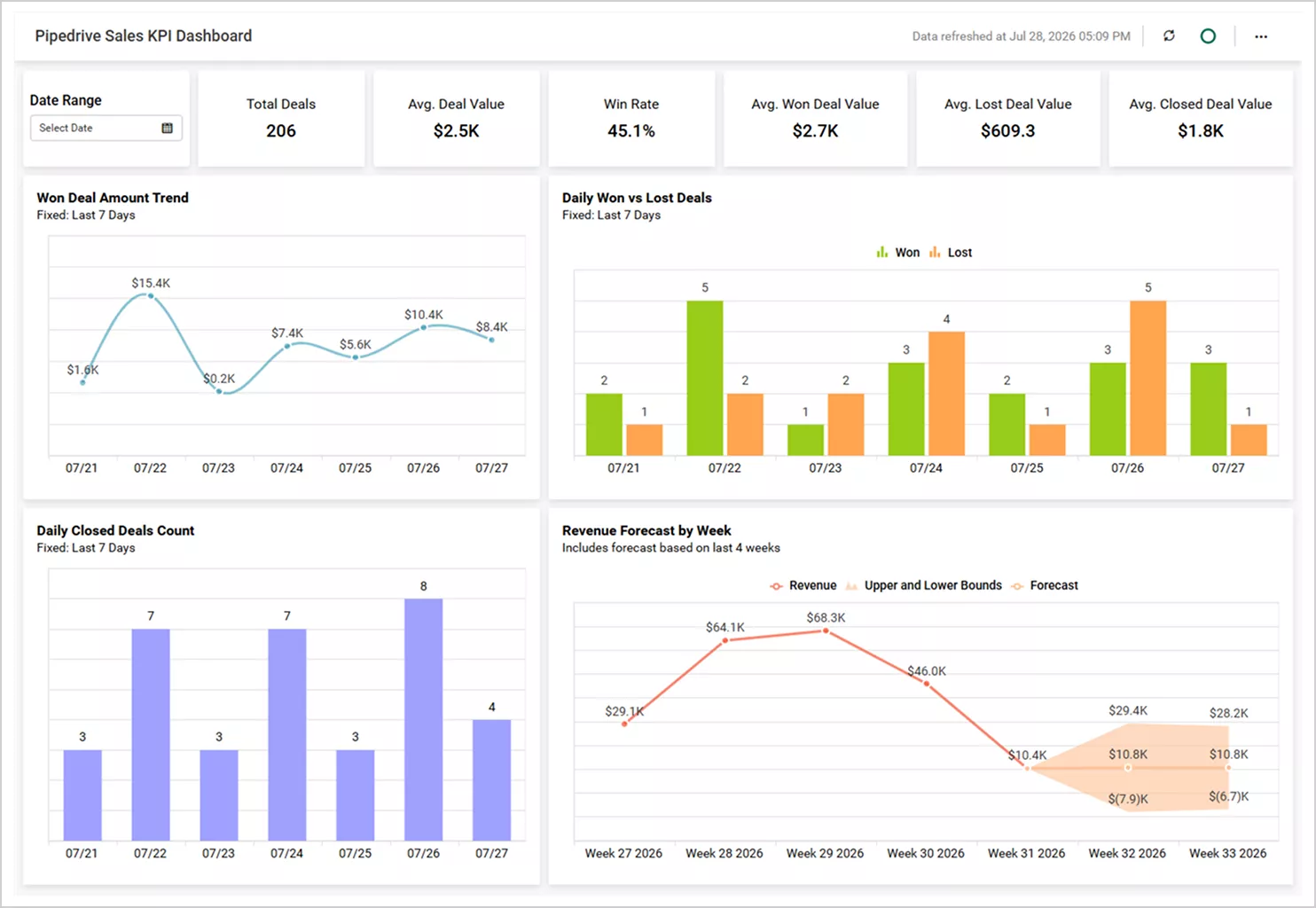Toggle the Won legend entry
Viewport: 1316px width, 908px height.
[x=898, y=253]
